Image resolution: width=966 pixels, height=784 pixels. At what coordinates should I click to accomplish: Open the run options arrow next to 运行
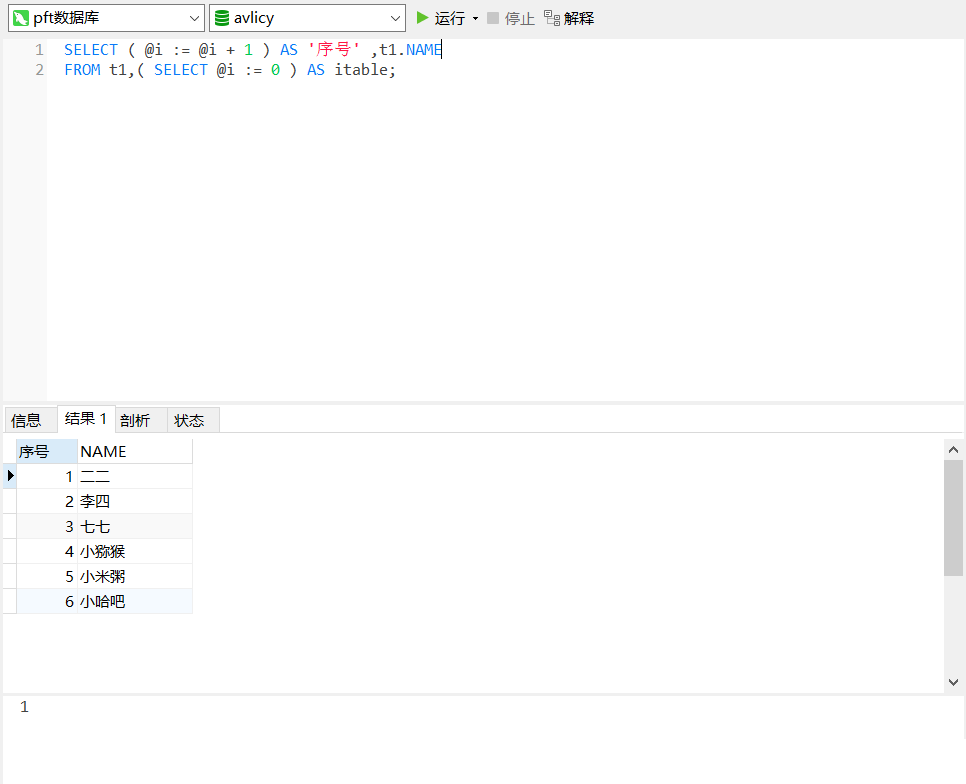[475, 17]
